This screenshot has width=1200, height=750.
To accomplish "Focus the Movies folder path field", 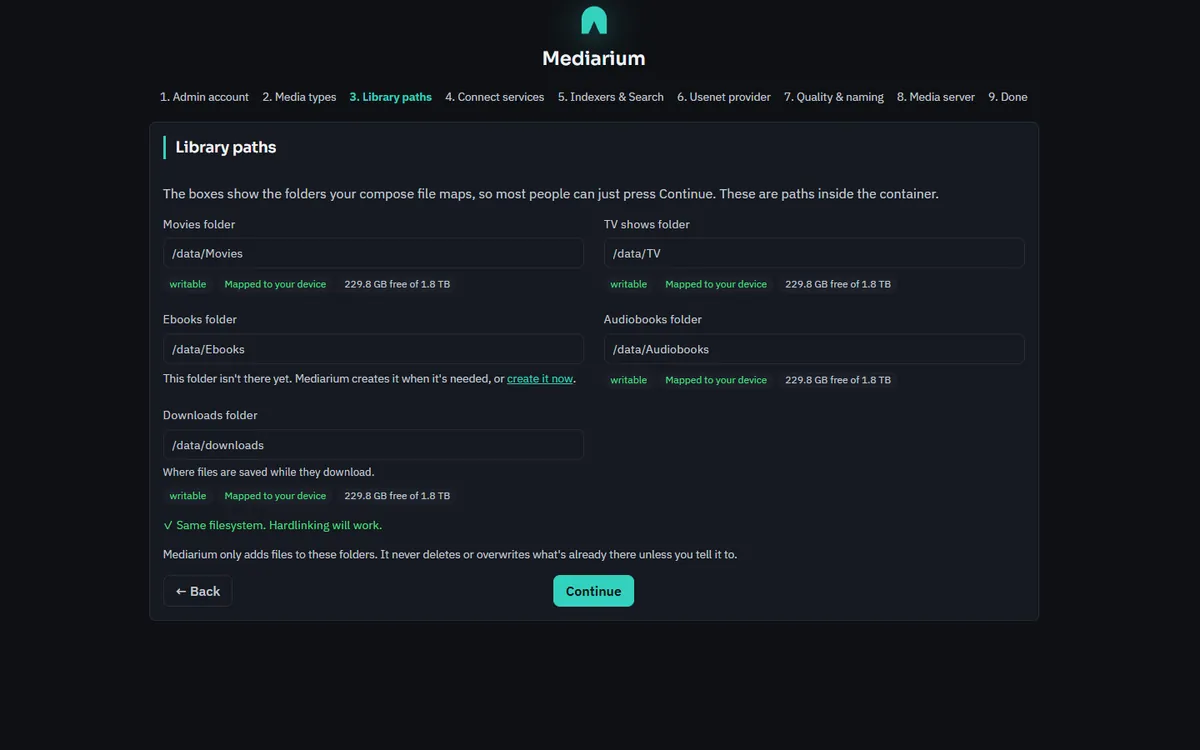I will pos(373,253).
